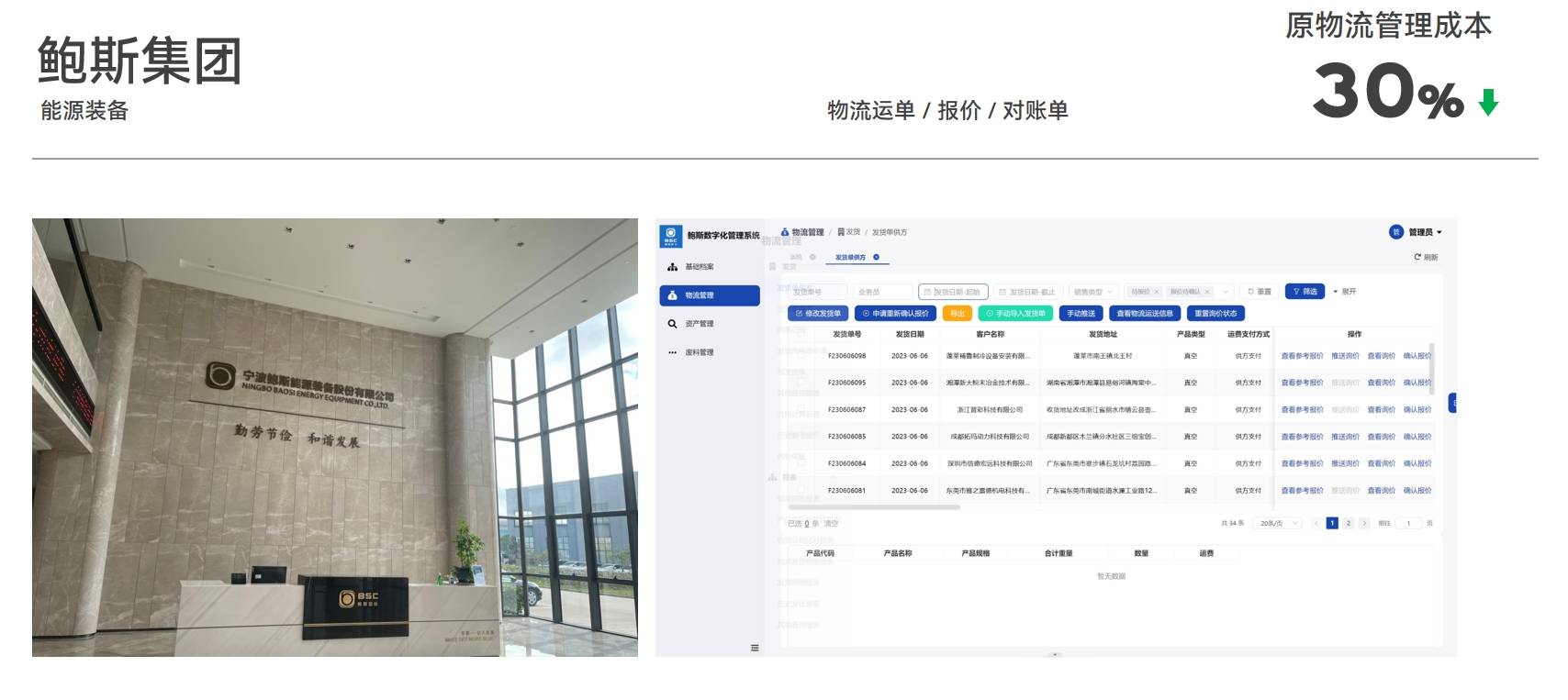Click the 发货单号 column header
This screenshot has height=700, width=1568.
tap(846, 334)
